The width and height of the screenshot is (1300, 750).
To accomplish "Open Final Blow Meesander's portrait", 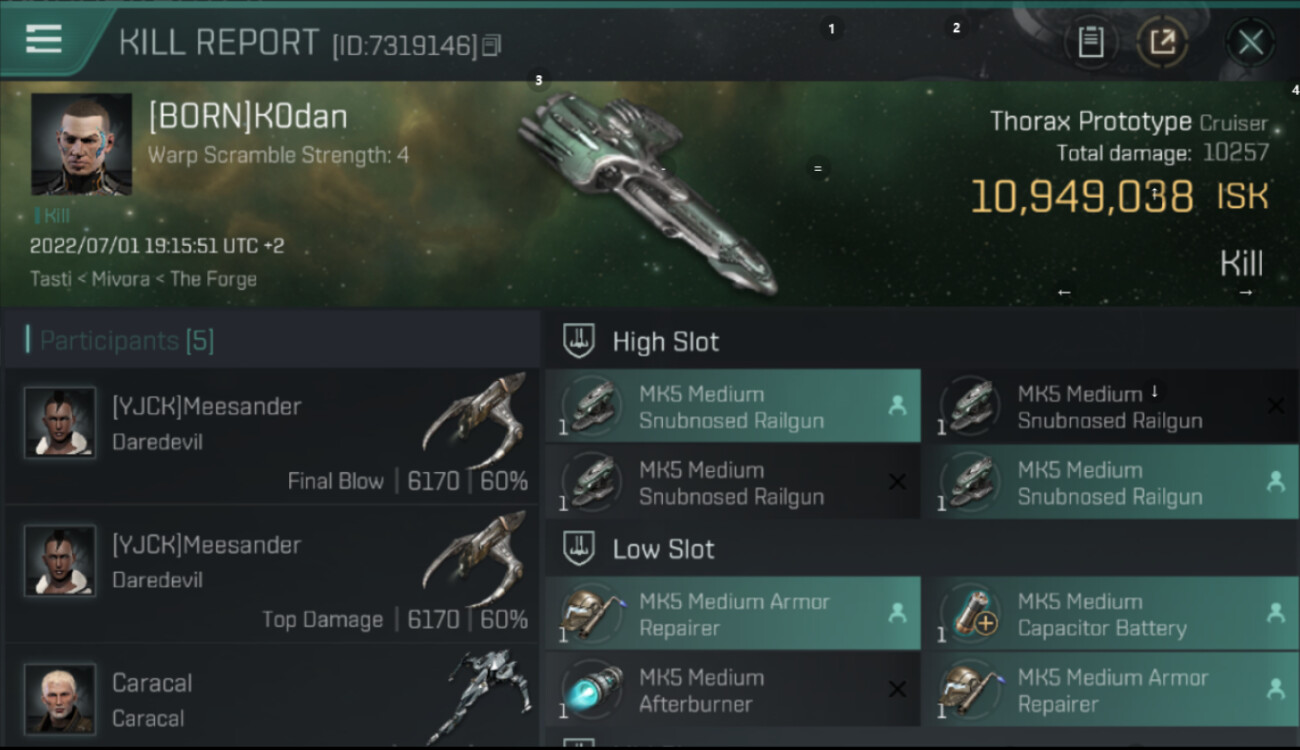I will coord(60,422).
